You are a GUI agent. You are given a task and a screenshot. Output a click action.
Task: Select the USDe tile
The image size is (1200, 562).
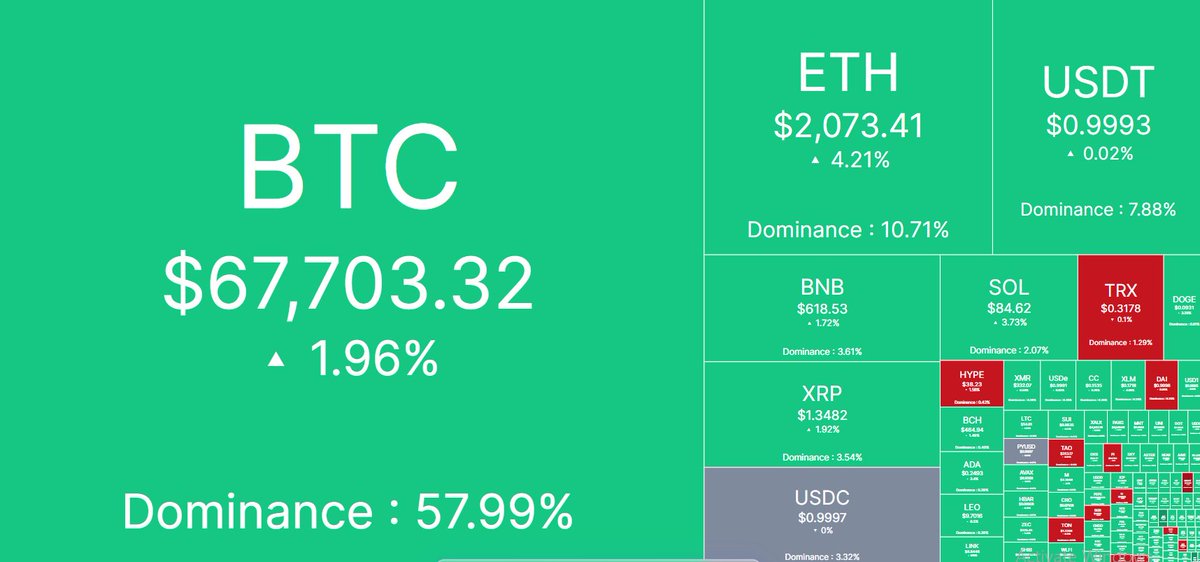tap(1058, 384)
